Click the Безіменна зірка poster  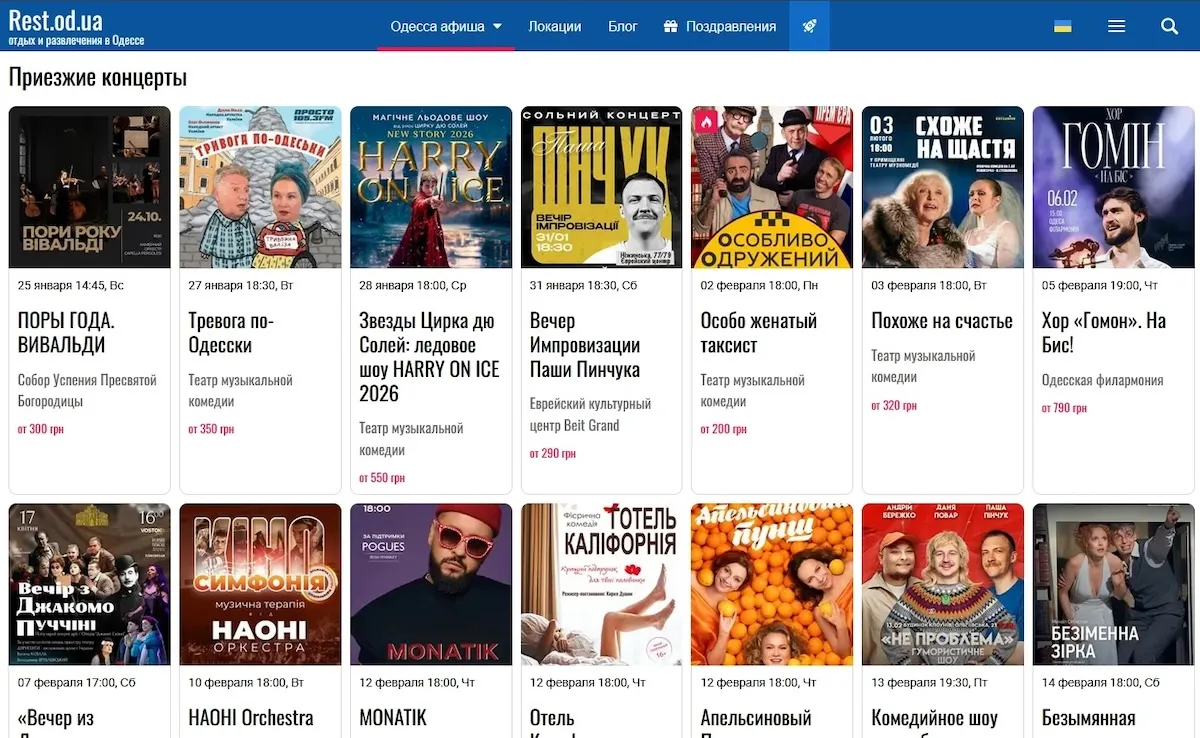(x=1113, y=584)
